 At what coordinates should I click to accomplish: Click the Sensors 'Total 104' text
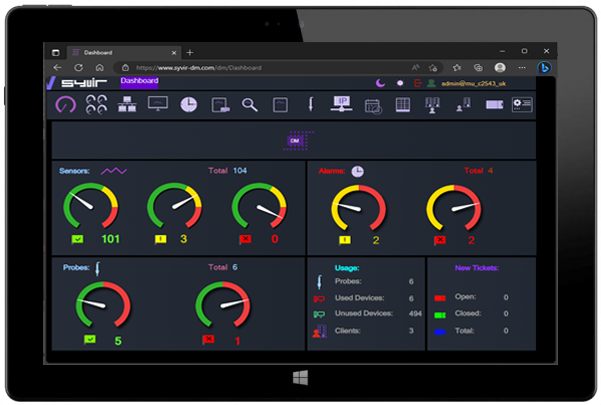pos(228,171)
